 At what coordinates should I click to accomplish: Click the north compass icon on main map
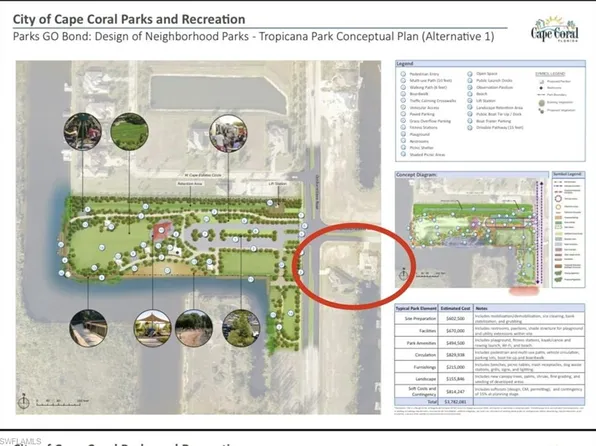[24, 401]
